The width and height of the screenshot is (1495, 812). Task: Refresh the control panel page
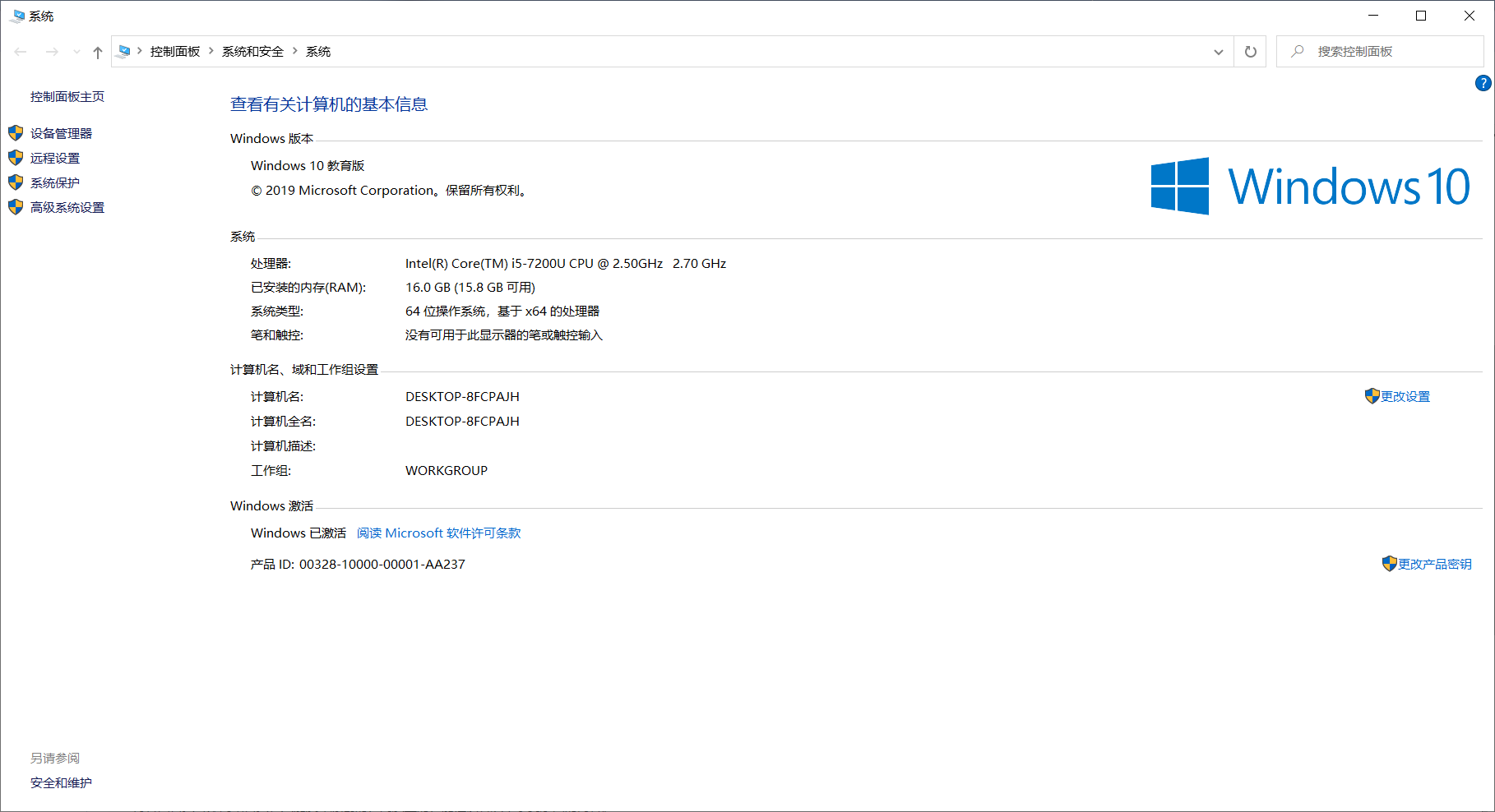[x=1250, y=52]
